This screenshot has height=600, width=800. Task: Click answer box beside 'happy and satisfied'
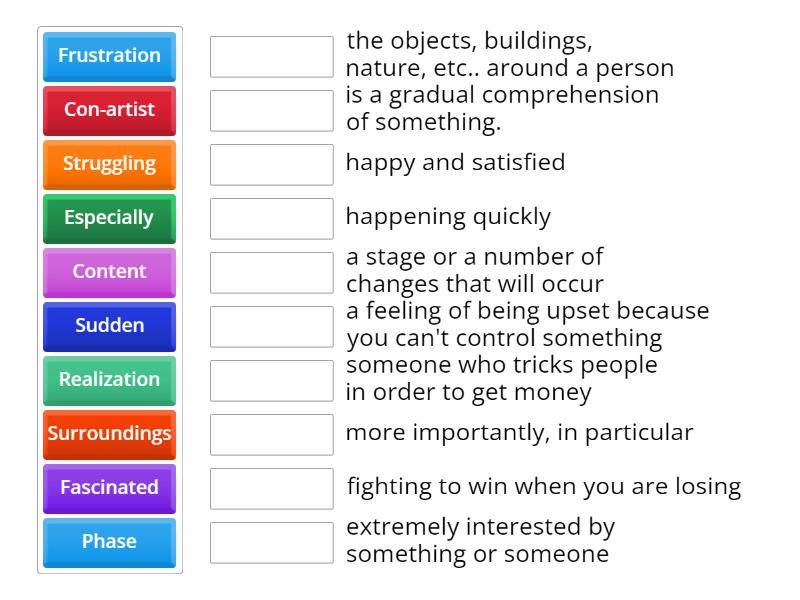click(271, 165)
